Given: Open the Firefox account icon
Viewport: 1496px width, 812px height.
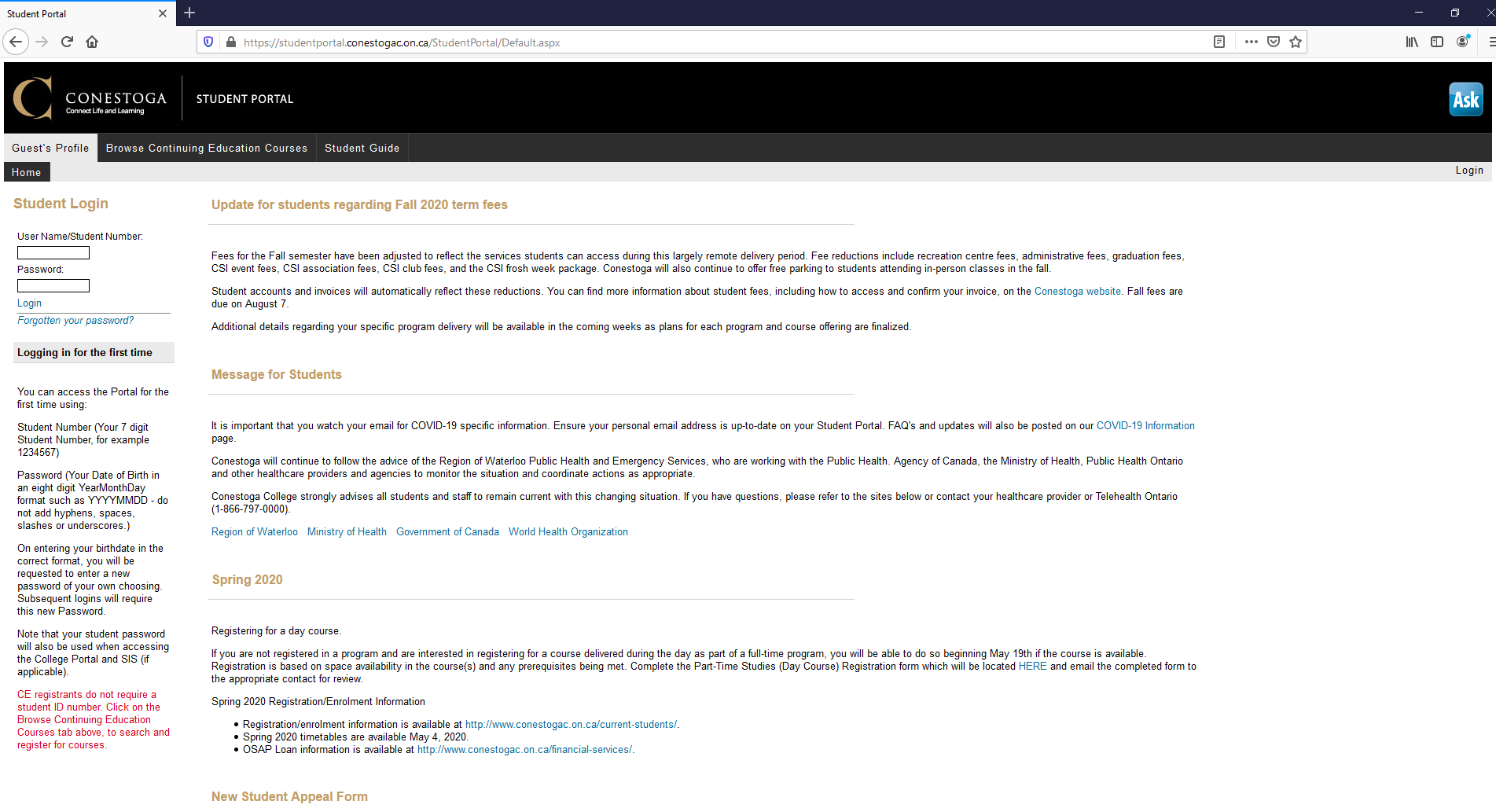Looking at the screenshot, I should (1463, 42).
